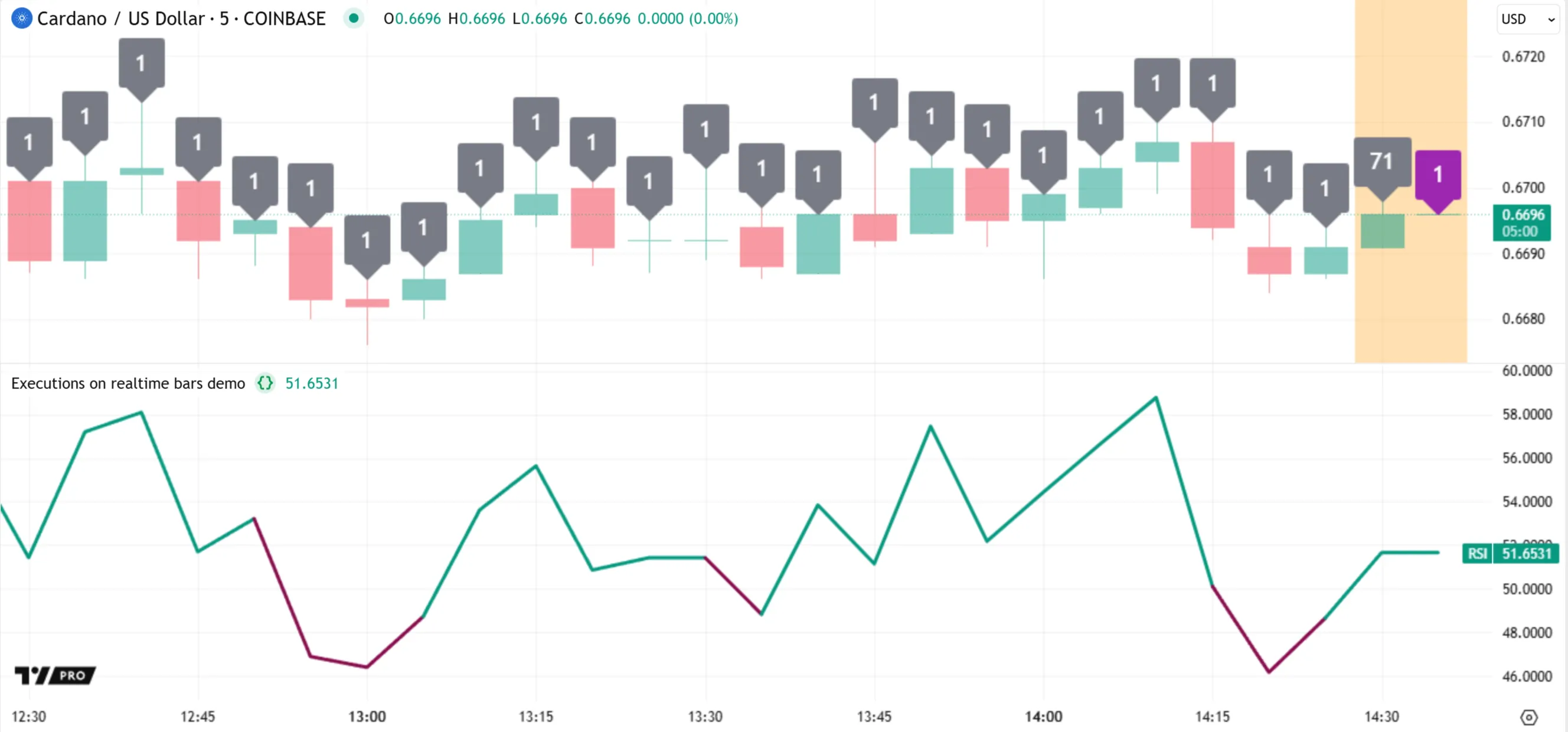
Task: Click the green market status indicator dot
Action: coord(354,18)
